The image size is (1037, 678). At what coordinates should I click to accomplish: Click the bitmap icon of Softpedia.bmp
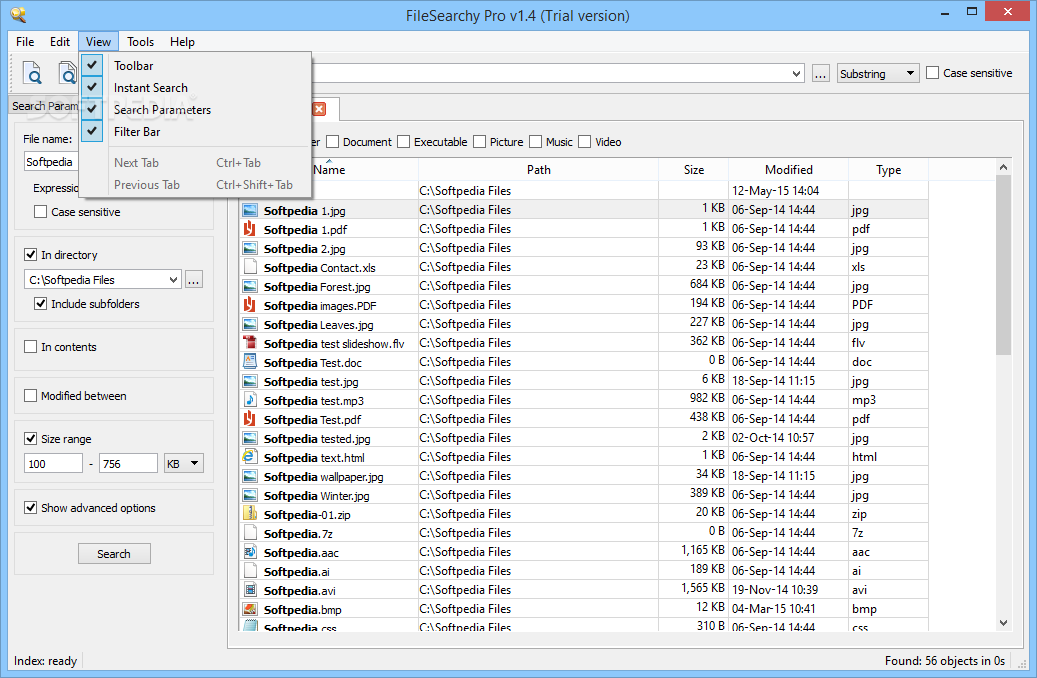coord(250,609)
